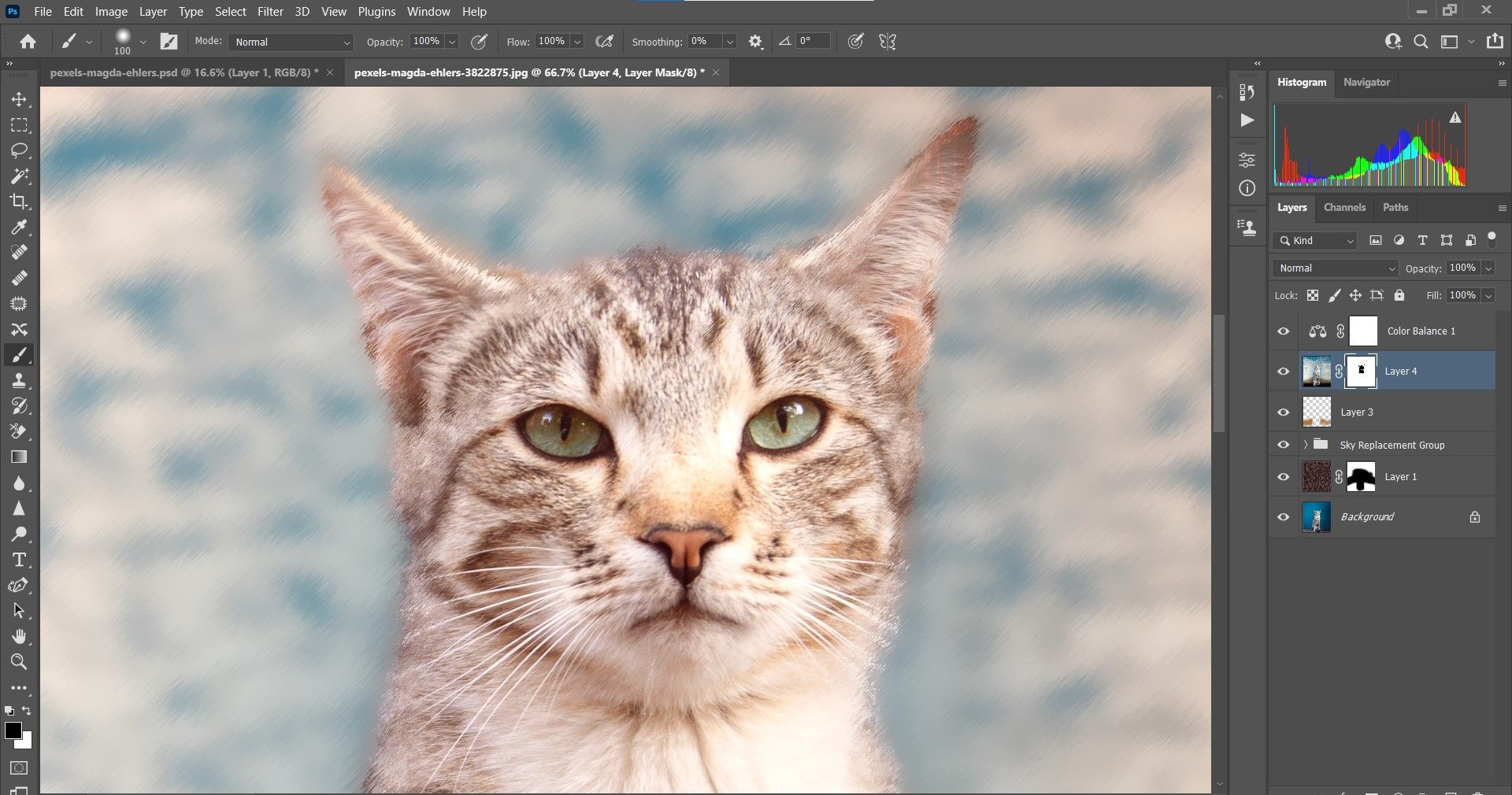
Task: Pick the Crop tool
Action: click(19, 202)
